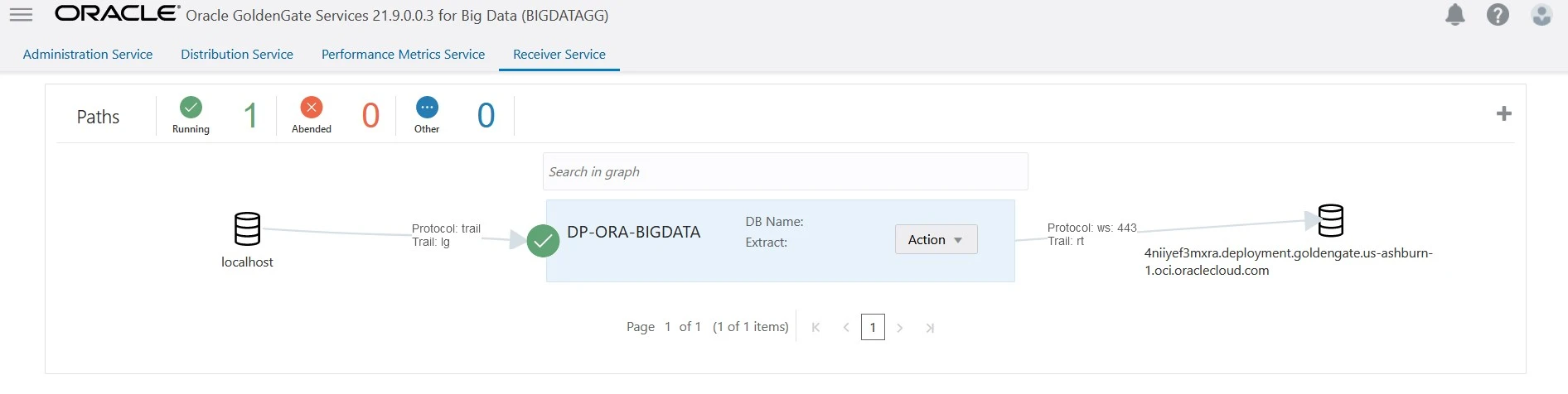
Task: Click the page number 1 box
Action: 873,327
